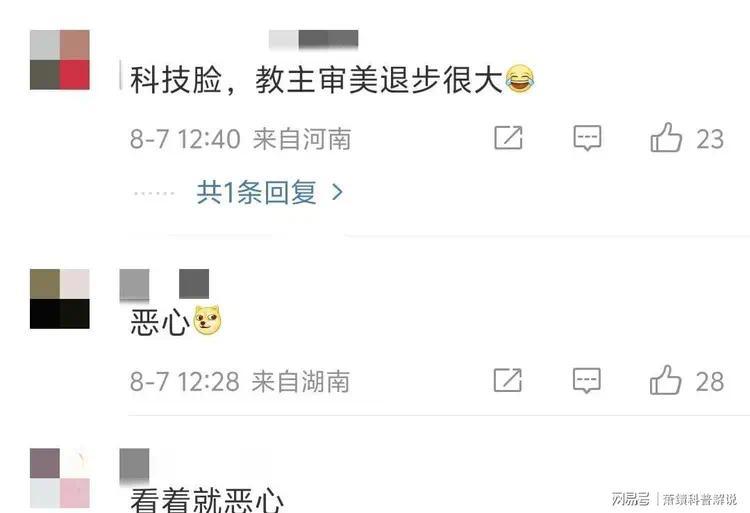The width and height of the screenshot is (750, 513).
Task: Open avatar of the 恶心 commenter
Action: (x=60, y=299)
